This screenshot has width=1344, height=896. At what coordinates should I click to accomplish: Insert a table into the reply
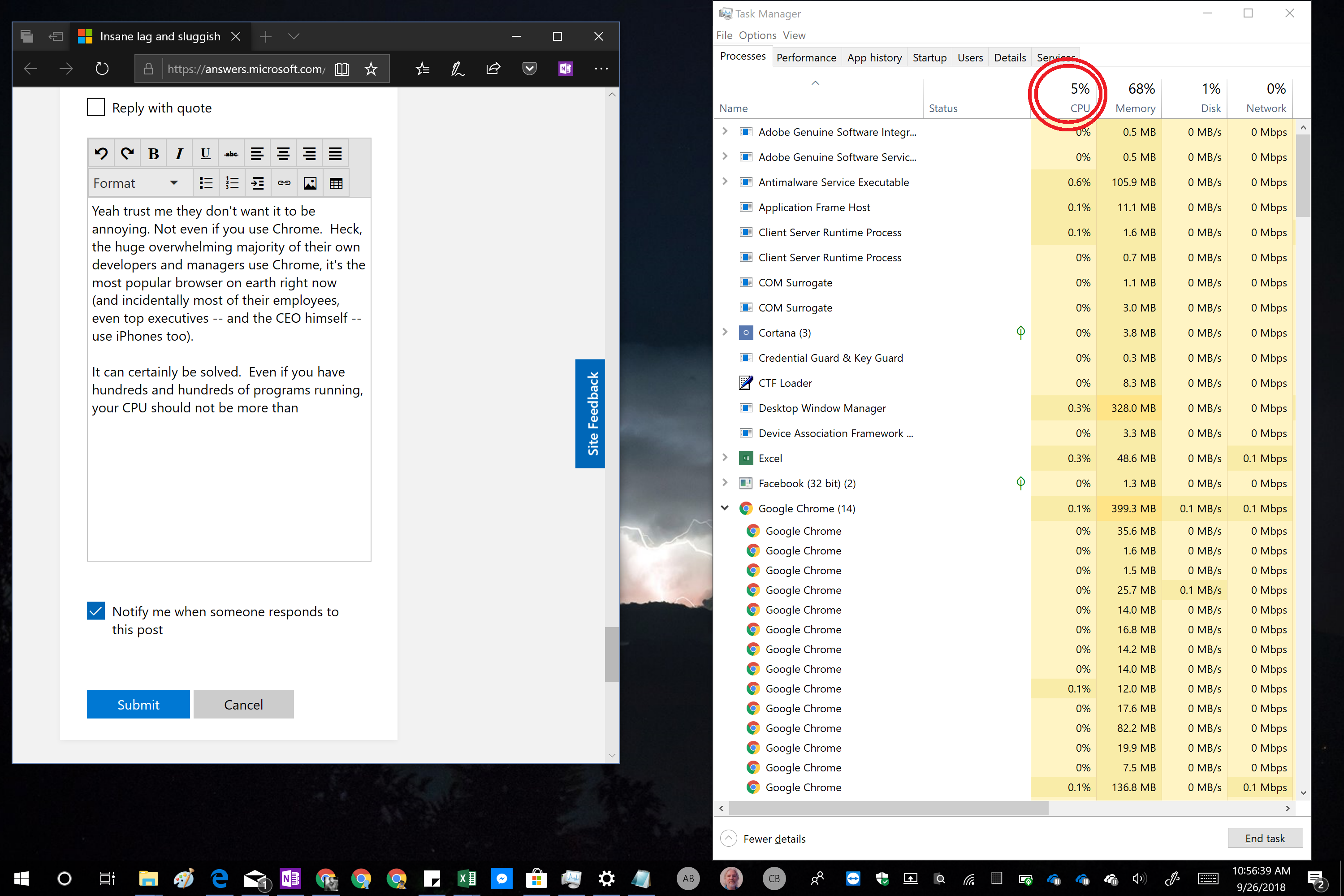pos(336,183)
